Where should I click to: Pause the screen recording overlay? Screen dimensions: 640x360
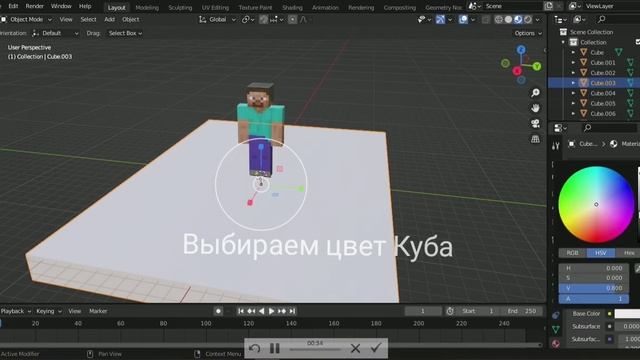pyautogui.click(x=275, y=348)
